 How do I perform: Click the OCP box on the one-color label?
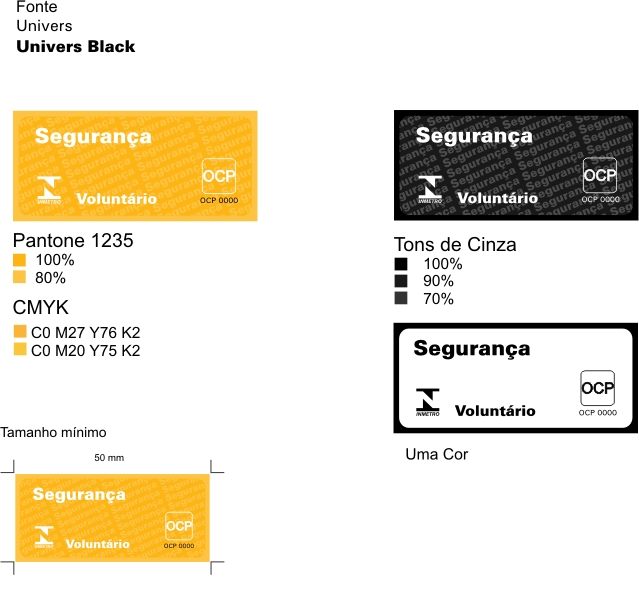[x=597, y=388]
